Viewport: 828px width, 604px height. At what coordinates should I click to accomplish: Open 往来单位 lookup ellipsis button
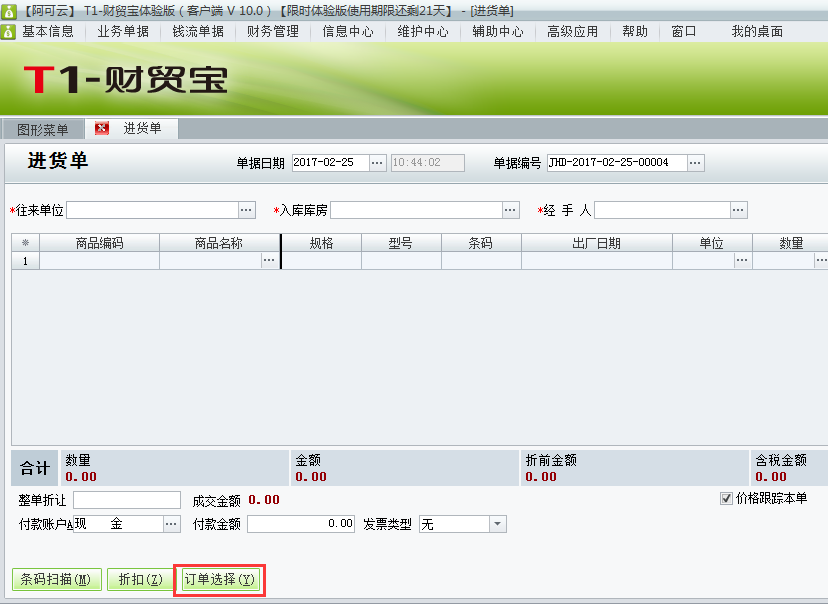tap(246, 210)
